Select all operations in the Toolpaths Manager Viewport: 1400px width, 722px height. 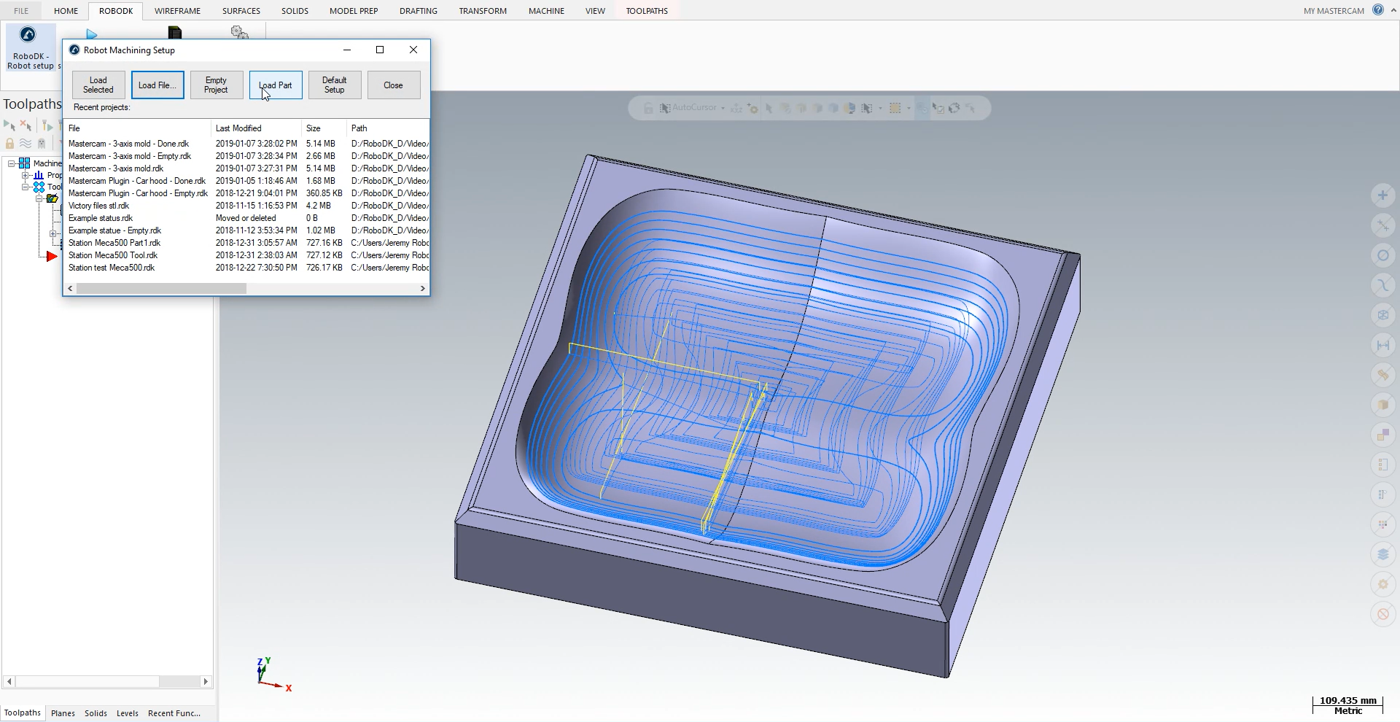pyautogui.click(x=10, y=125)
